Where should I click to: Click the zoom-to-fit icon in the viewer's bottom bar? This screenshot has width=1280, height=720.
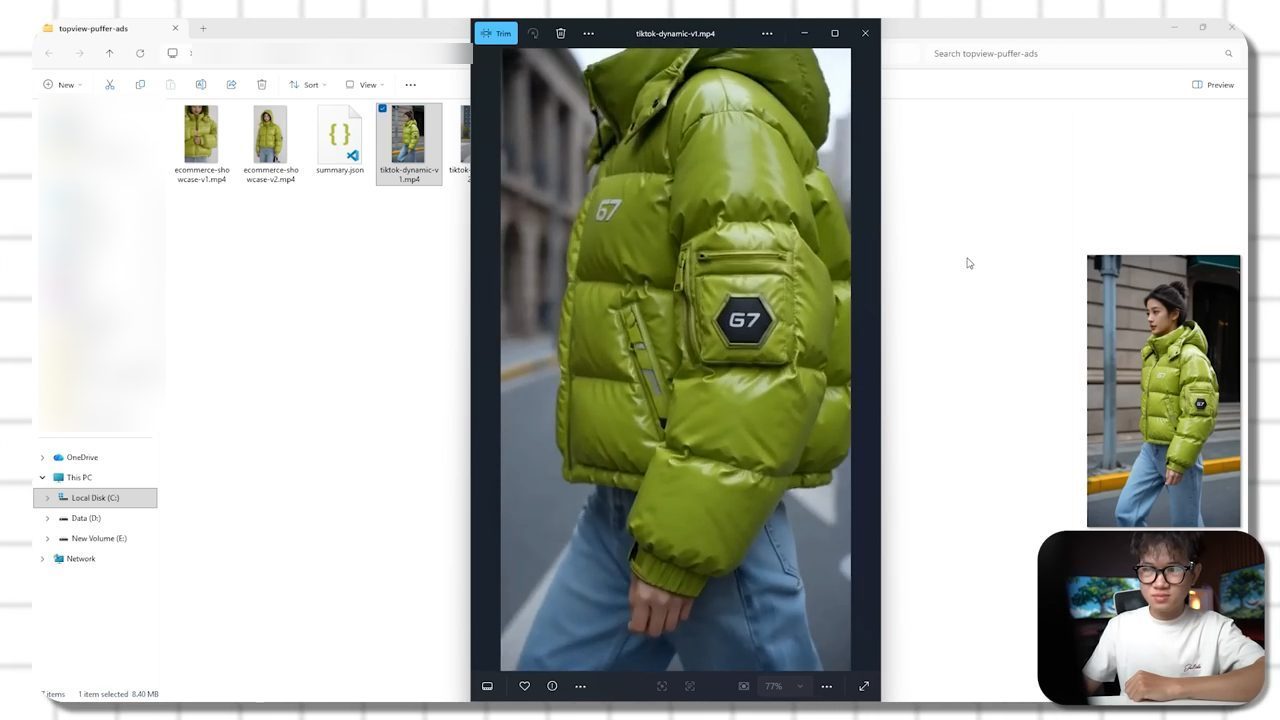coord(662,686)
